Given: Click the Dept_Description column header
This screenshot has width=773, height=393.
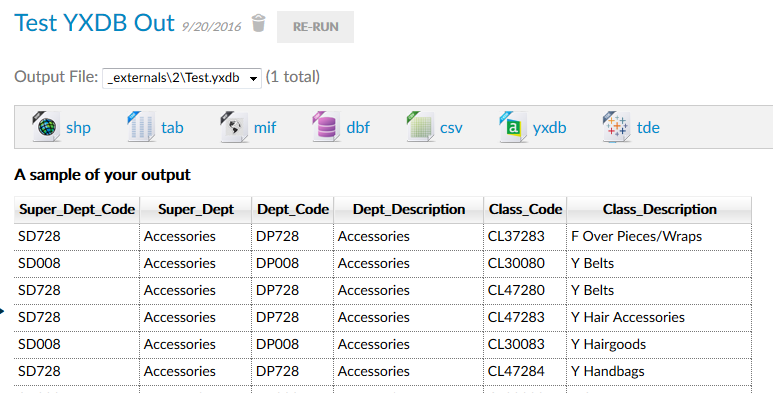Looking at the screenshot, I should (409, 210).
